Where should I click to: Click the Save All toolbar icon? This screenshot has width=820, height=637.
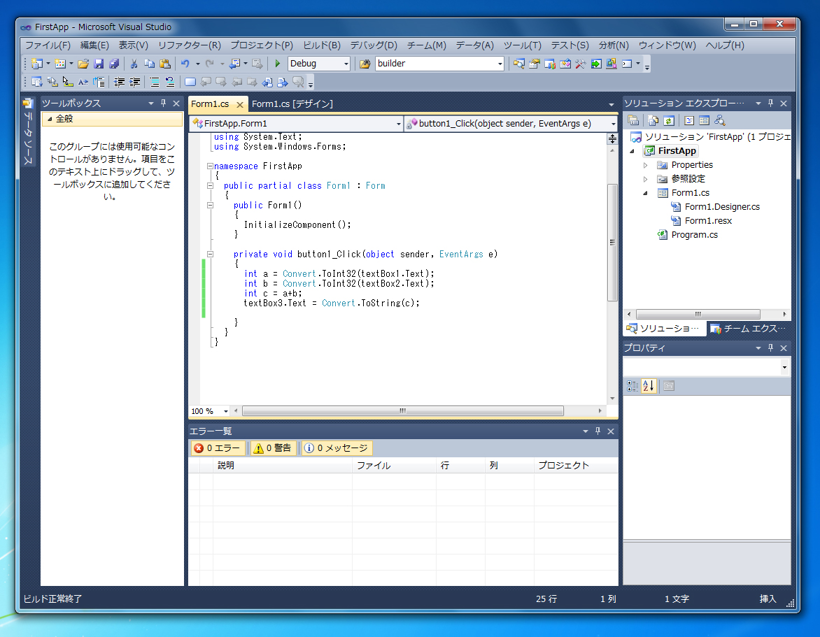point(113,63)
